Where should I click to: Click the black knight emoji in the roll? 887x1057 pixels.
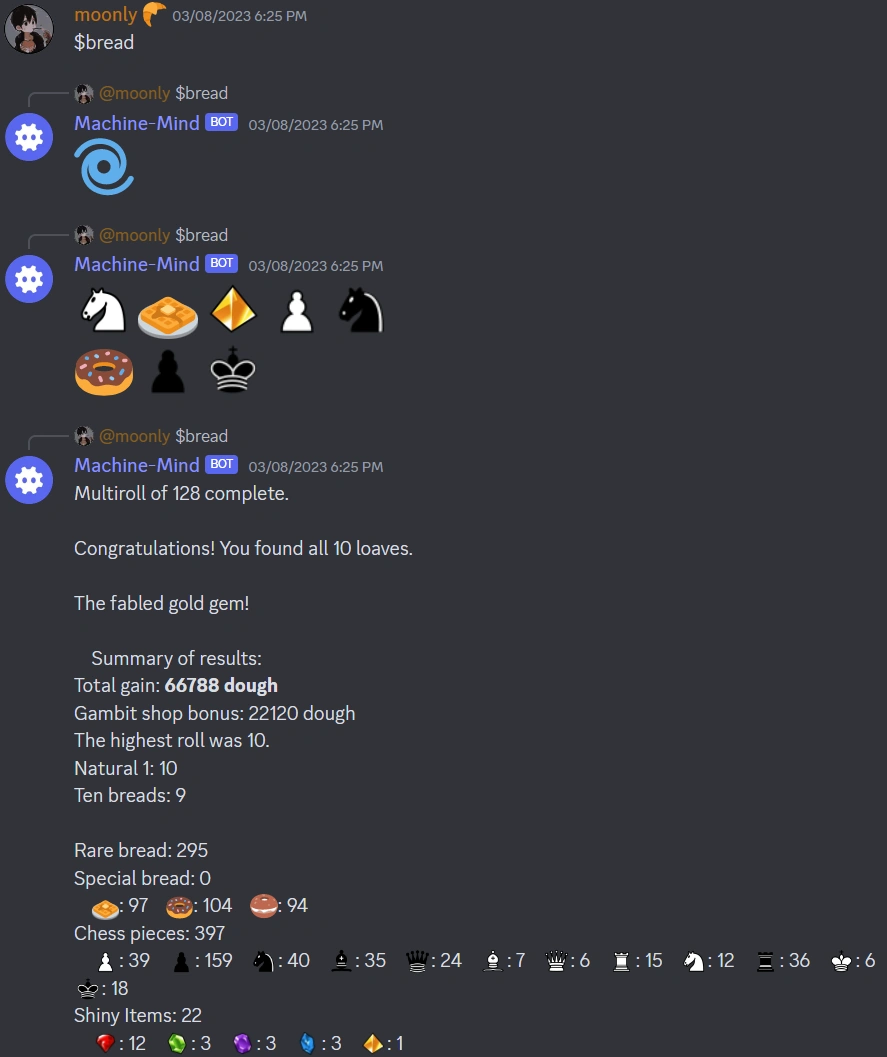pyautogui.click(x=361, y=310)
